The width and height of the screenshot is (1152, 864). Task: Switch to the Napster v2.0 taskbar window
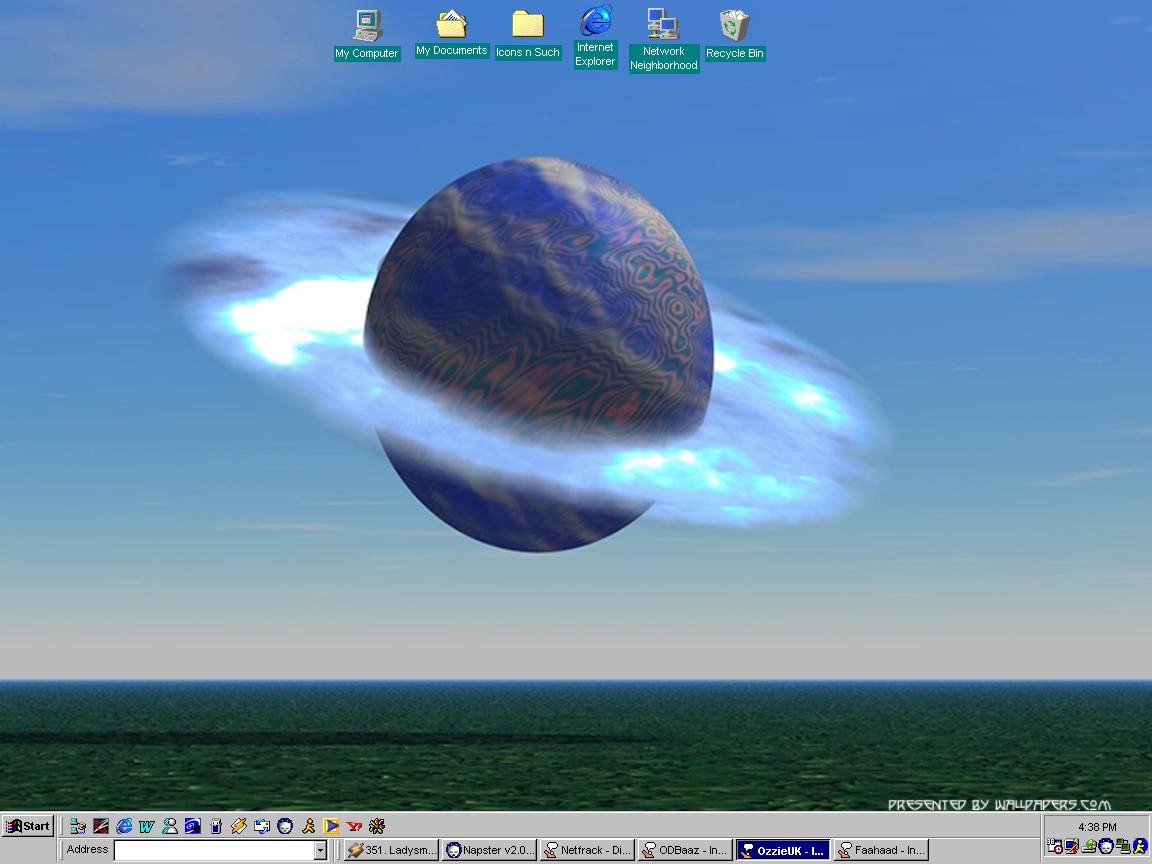tap(490, 850)
